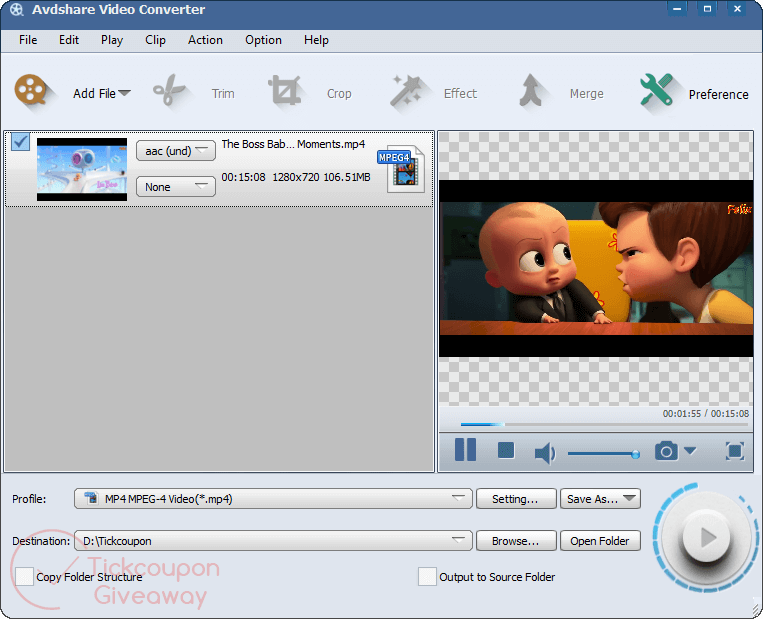Start conversion with the big play button
The width and height of the screenshot is (763, 619).
[x=707, y=538]
